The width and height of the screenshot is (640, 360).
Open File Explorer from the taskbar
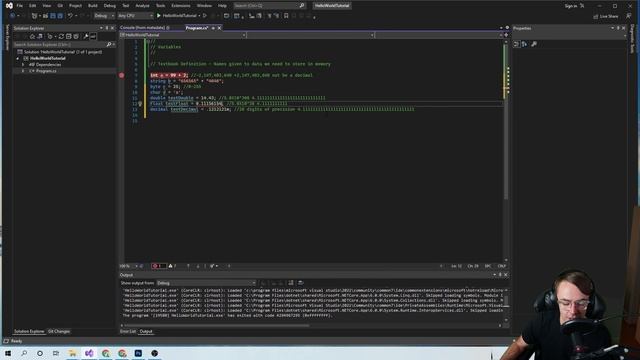tap(73, 353)
